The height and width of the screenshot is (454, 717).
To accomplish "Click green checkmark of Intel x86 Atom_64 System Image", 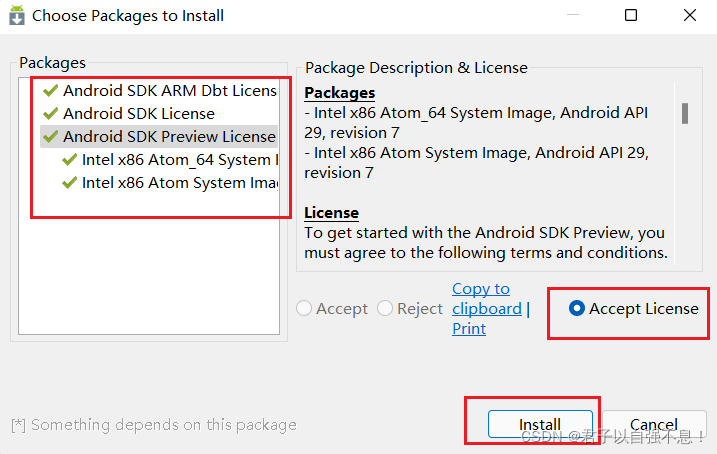I will pos(69,159).
